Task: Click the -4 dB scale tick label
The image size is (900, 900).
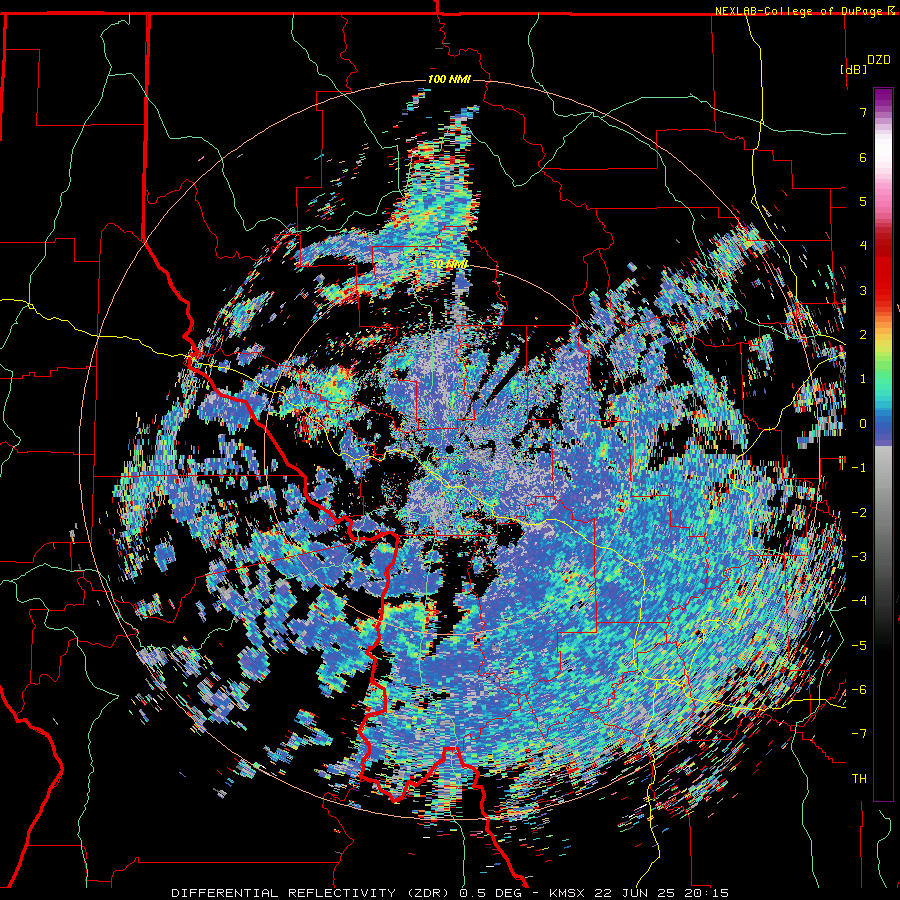Action: tap(859, 601)
